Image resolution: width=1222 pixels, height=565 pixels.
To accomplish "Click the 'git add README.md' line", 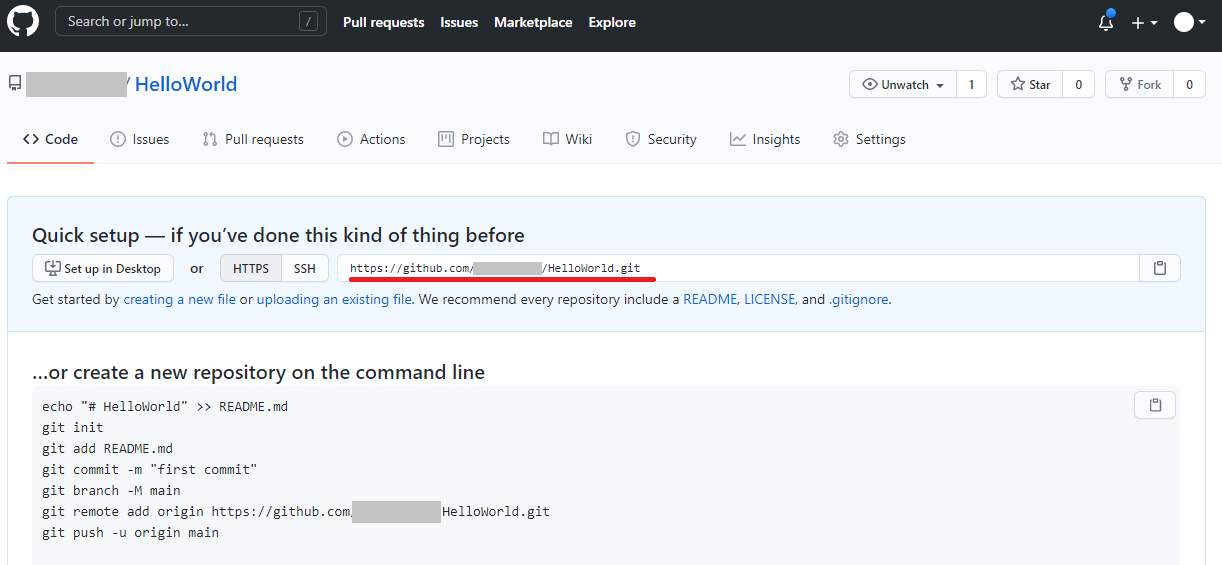I will point(107,448).
